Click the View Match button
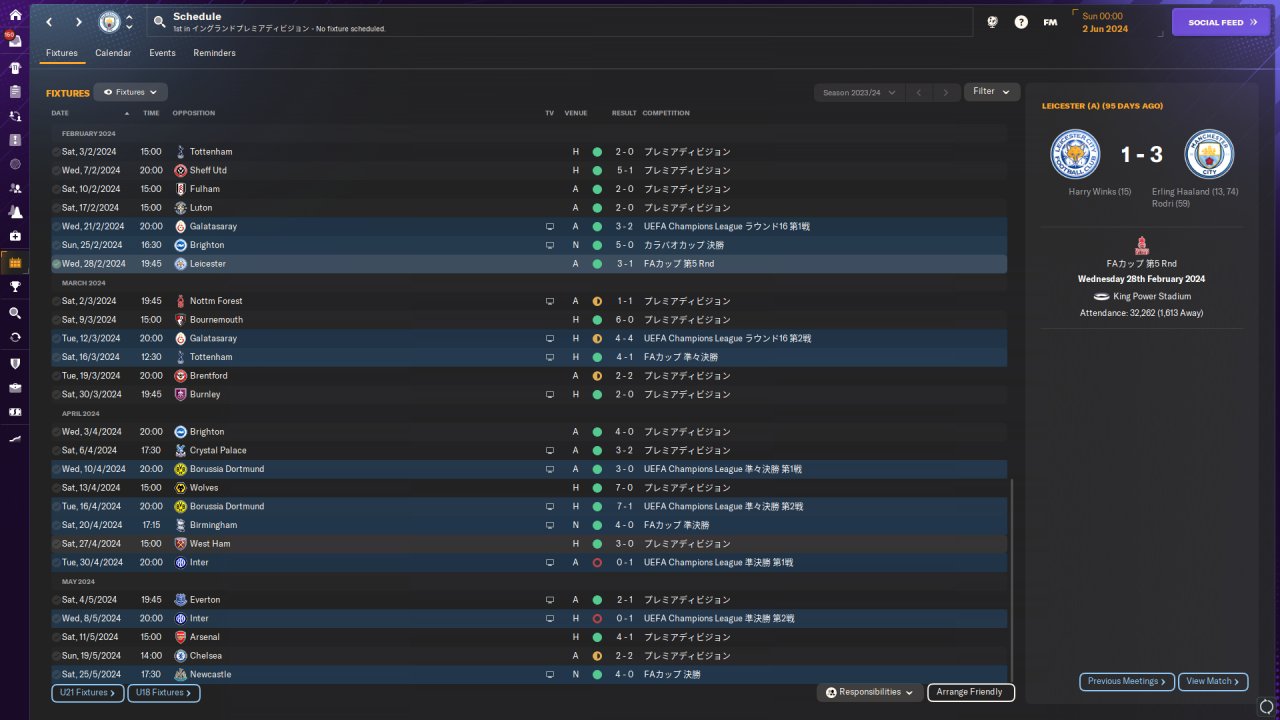Image resolution: width=1280 pixels, height=720 pixels. [1213, 681]
